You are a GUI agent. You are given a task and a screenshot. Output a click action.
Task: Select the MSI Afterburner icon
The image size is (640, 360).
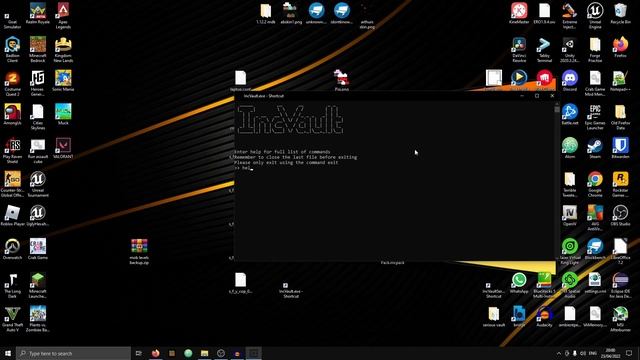(x=620, y=319)
